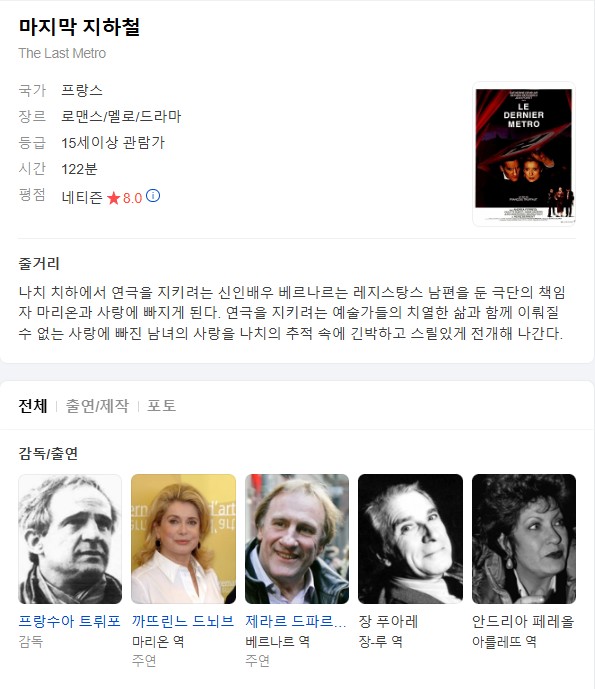This screenshot has height=689, width=595.
Task: Open the Le Dernier Metro poster
Action: (524, 154)
